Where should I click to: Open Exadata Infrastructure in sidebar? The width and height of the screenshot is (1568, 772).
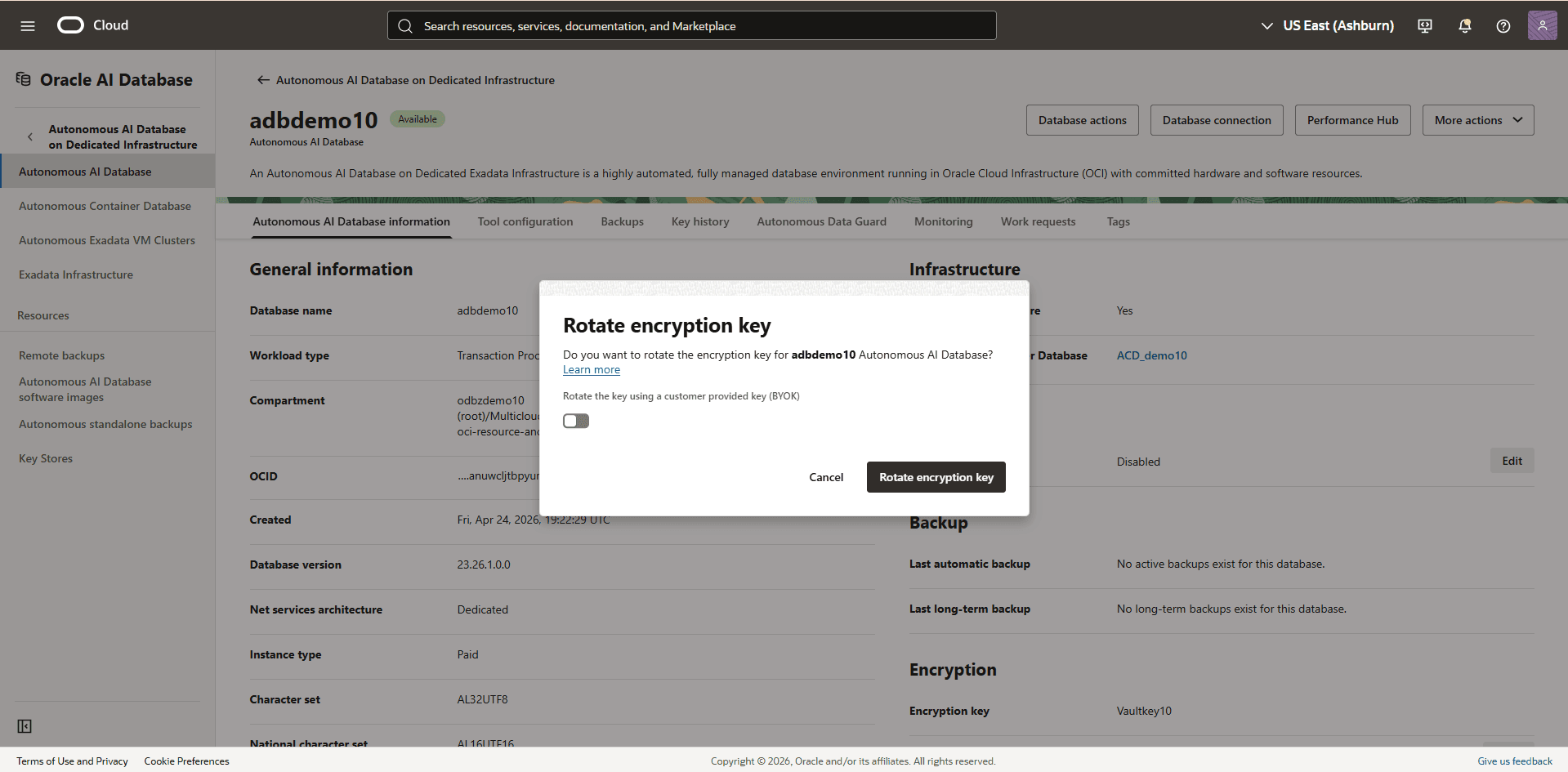click(x=76, y=274)
